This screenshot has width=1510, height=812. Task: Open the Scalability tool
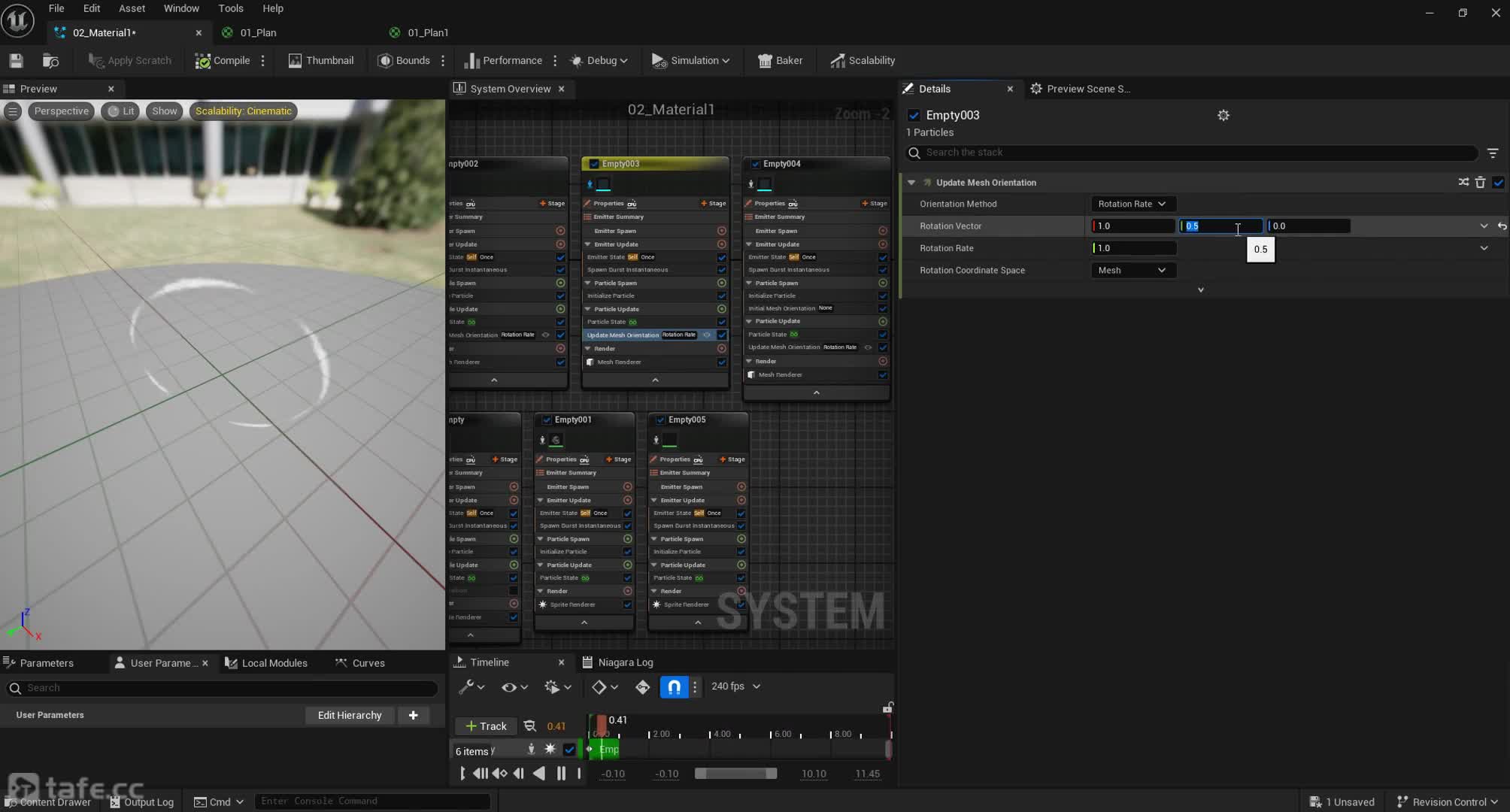coord(863,61)
